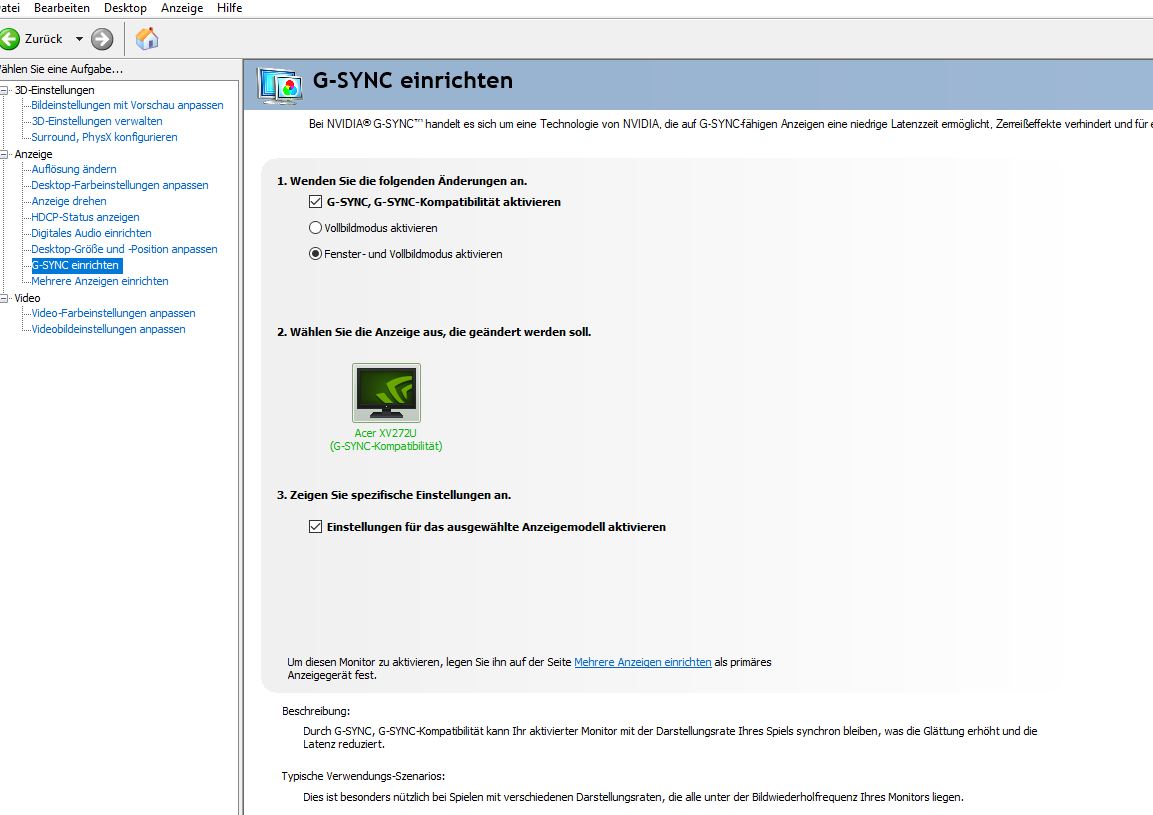Open HDCP-Status anzeigen page
The image size is (1153, 815).
pyautogui.click(x=85, y=218)
